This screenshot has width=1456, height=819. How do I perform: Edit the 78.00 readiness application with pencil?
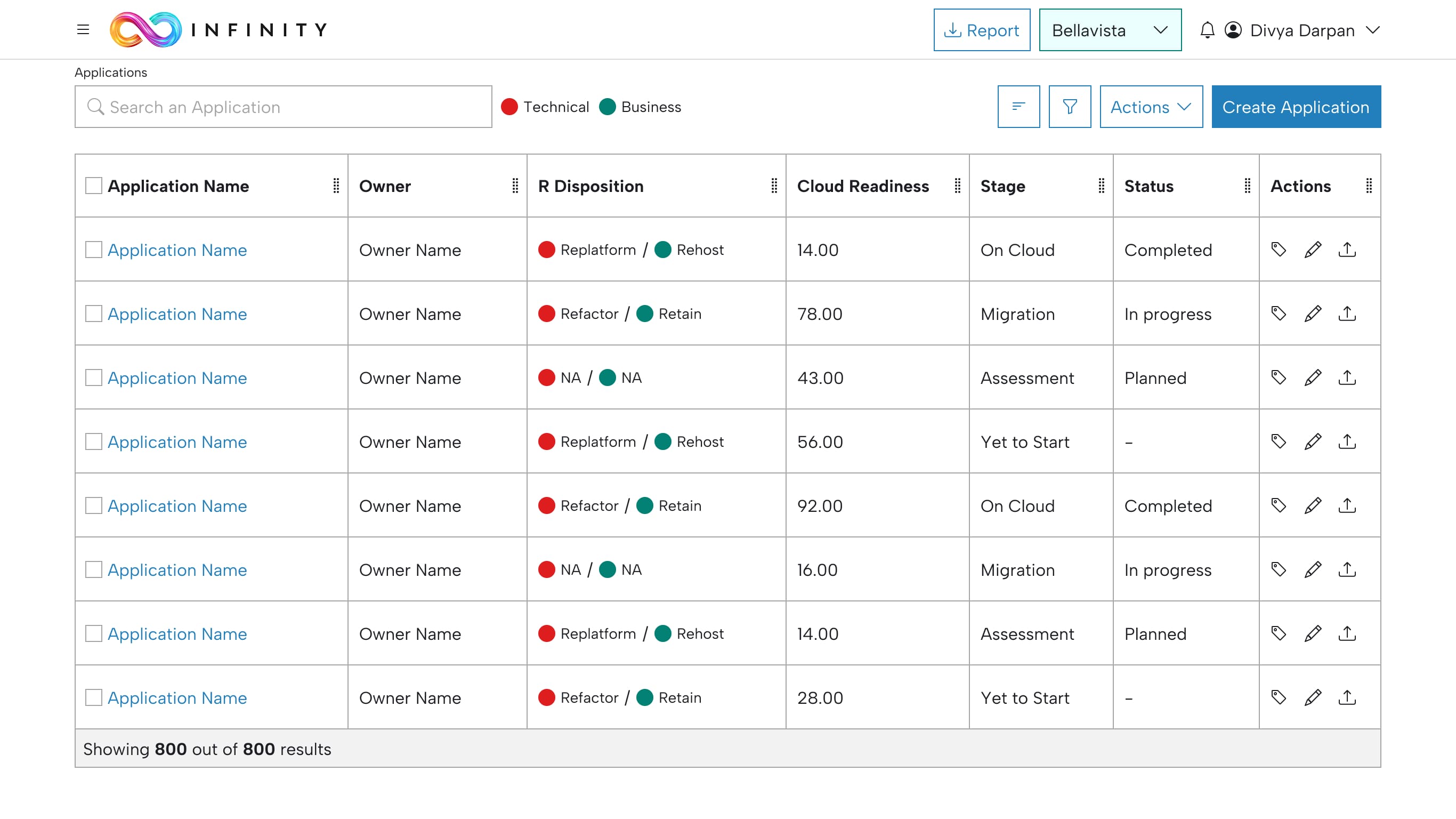1313,314
